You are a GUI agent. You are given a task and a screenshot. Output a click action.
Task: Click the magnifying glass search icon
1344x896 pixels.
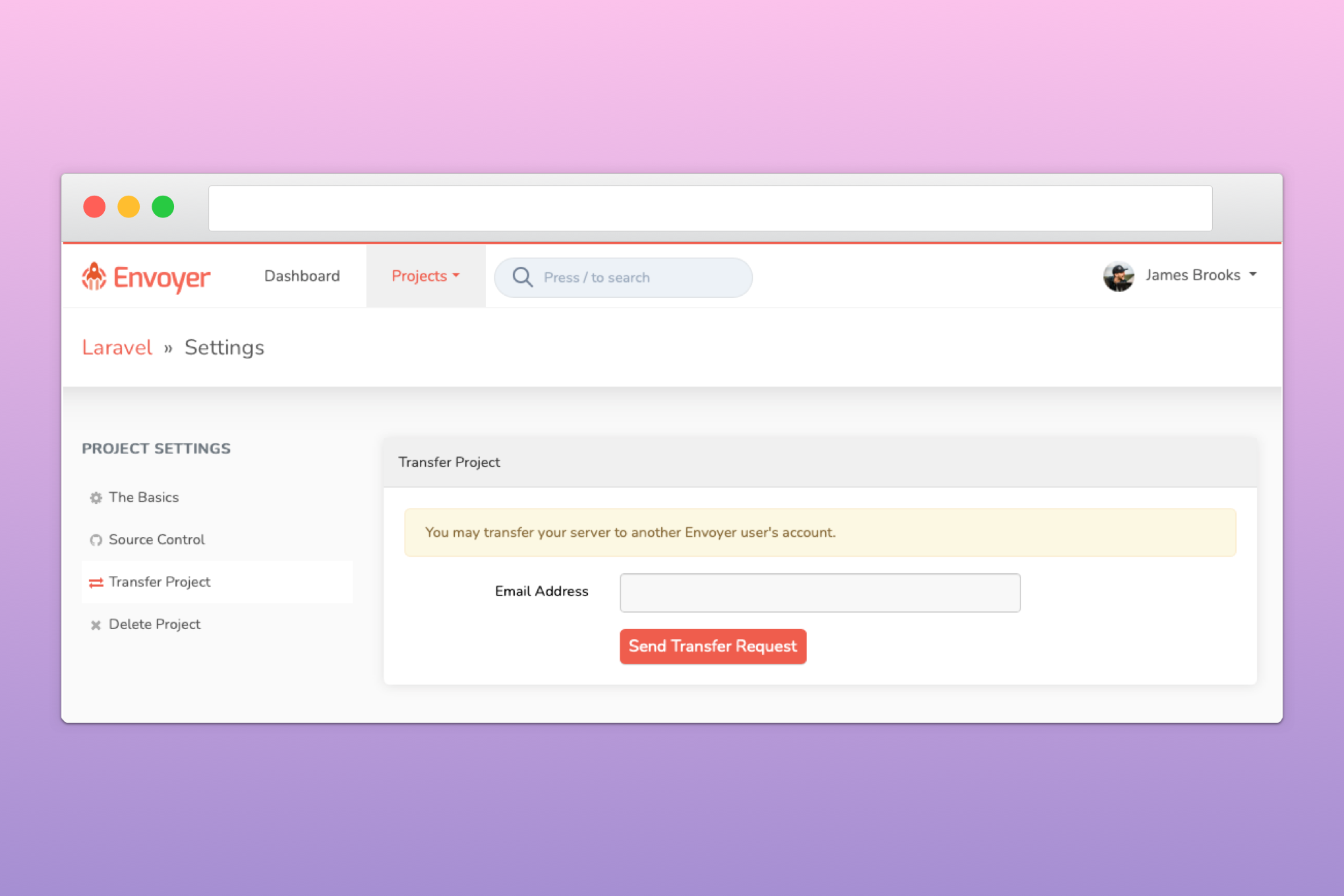point(522,277)
